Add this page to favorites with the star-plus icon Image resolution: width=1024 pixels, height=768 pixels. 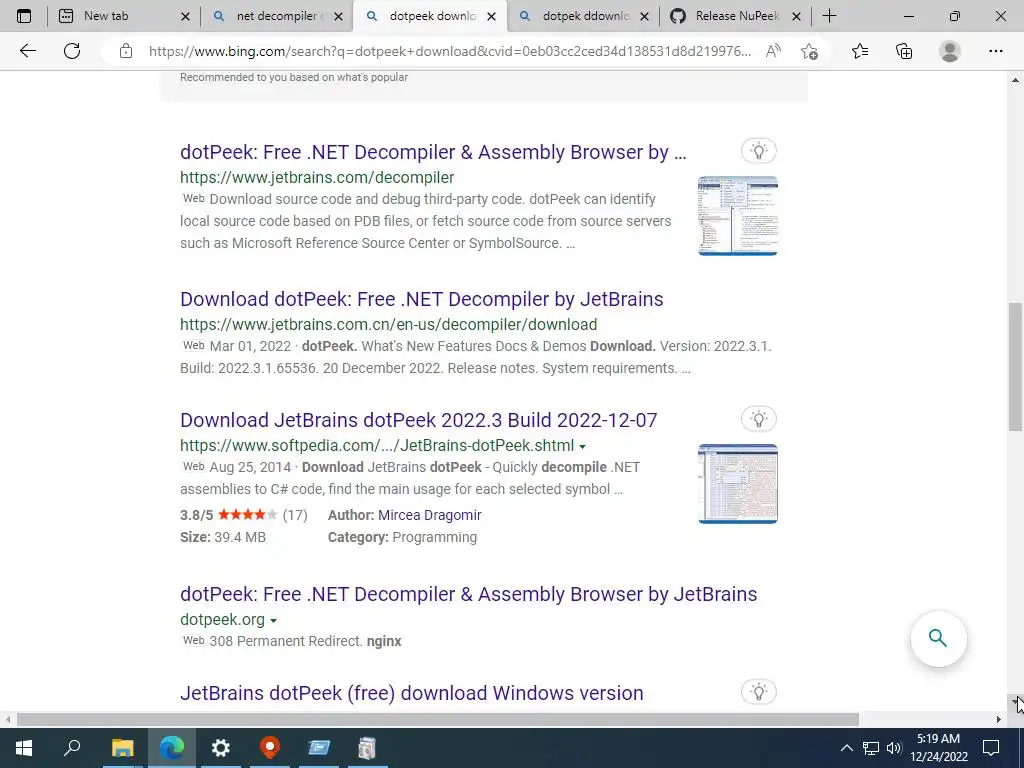tap(809, 51)
